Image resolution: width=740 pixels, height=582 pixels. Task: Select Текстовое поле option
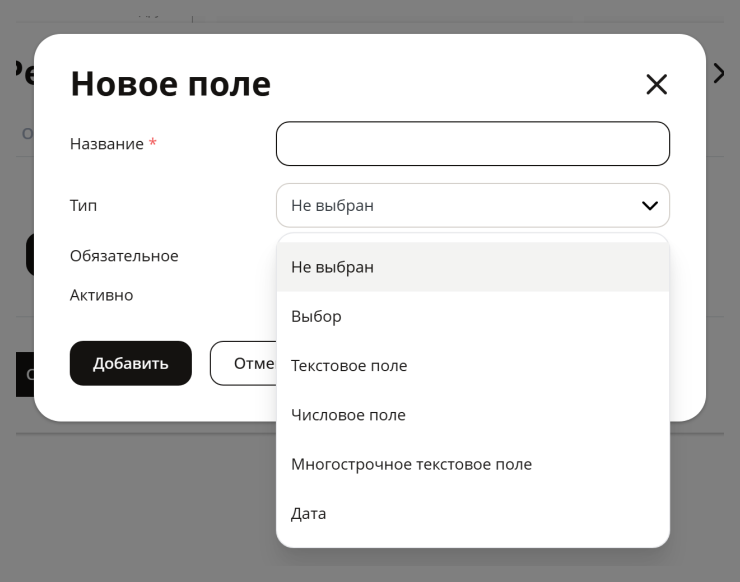click(x=472, y=365)
